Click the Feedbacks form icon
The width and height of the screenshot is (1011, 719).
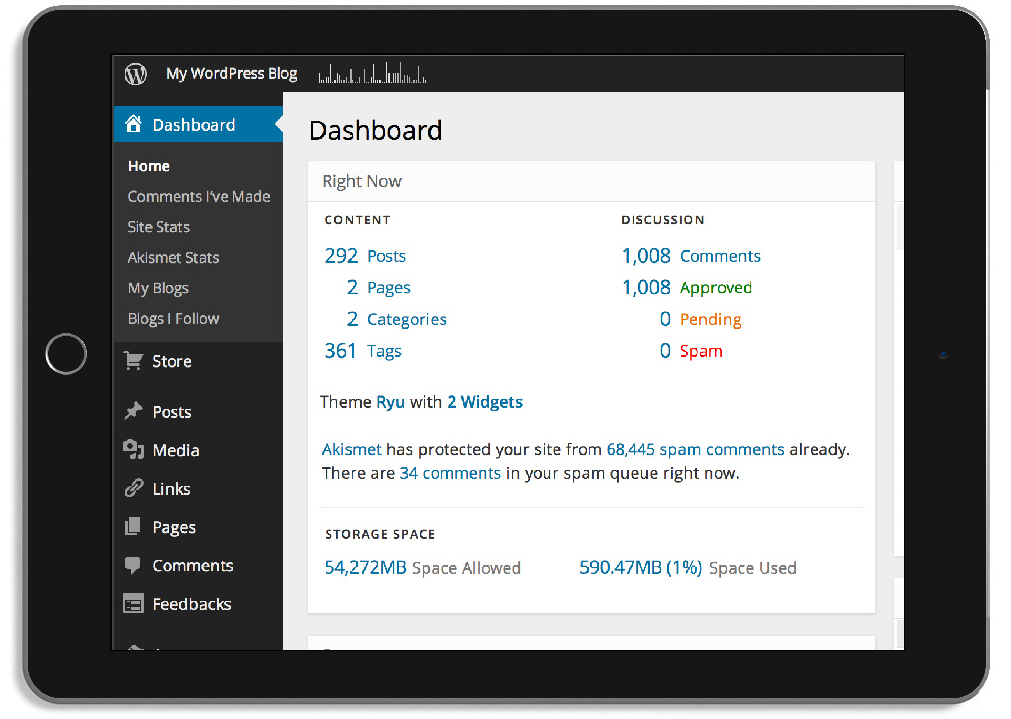click(133, 604)
